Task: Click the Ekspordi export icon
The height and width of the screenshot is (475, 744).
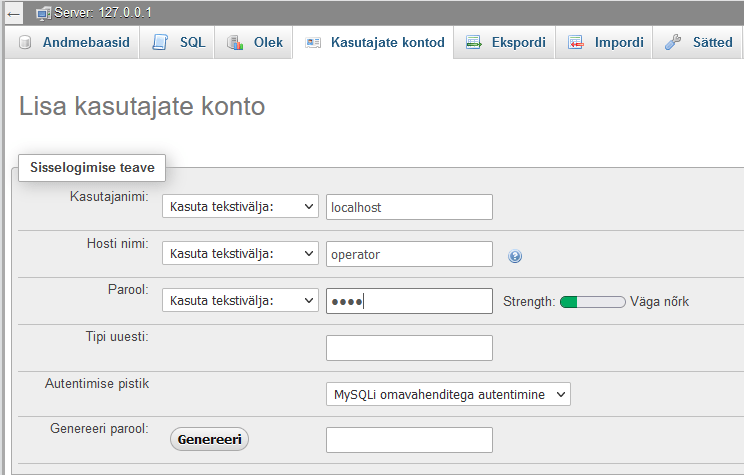Action: [x=474, y=43]
